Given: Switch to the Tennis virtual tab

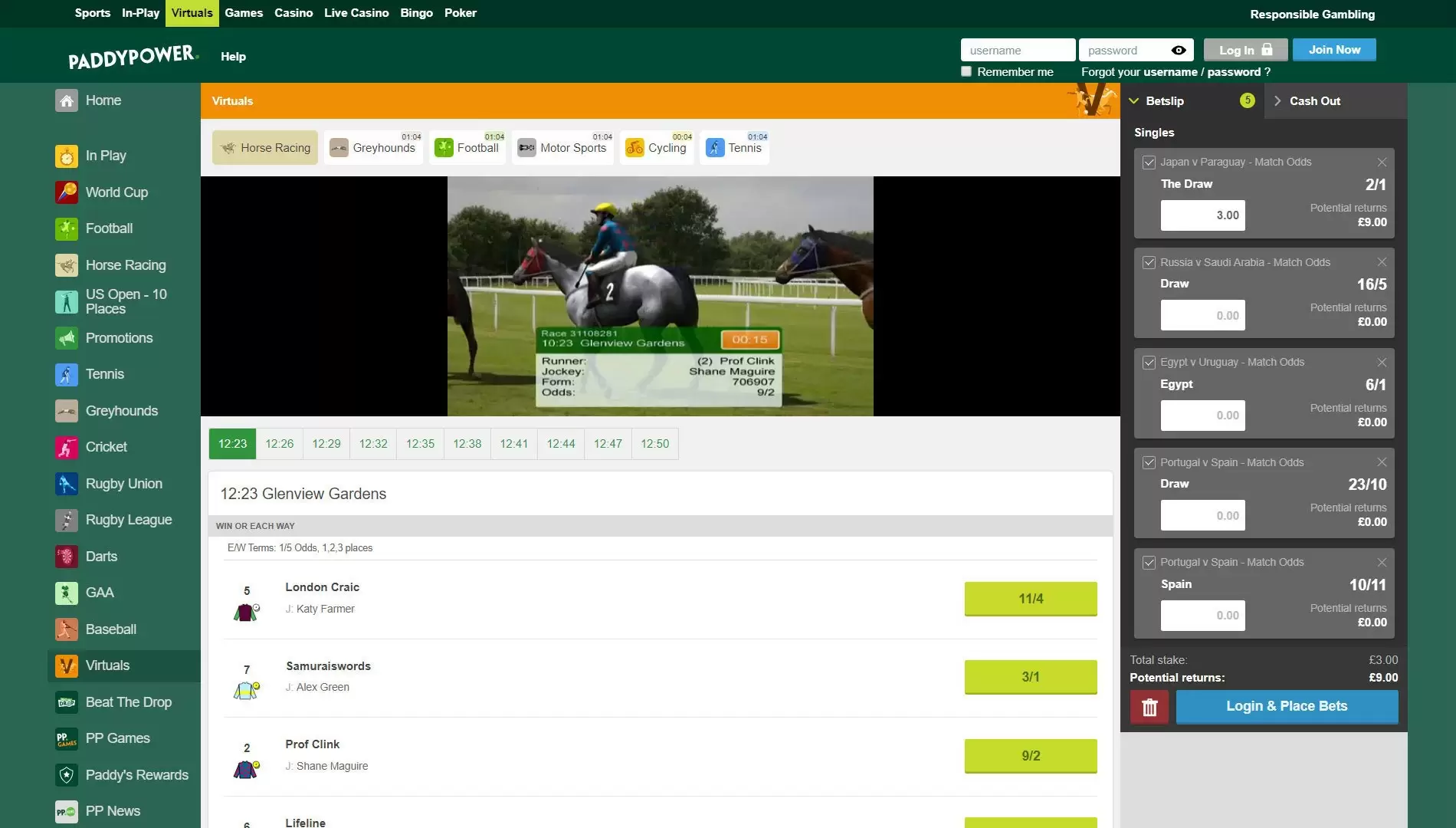Looking at the screenshot, I should [734, 147].
